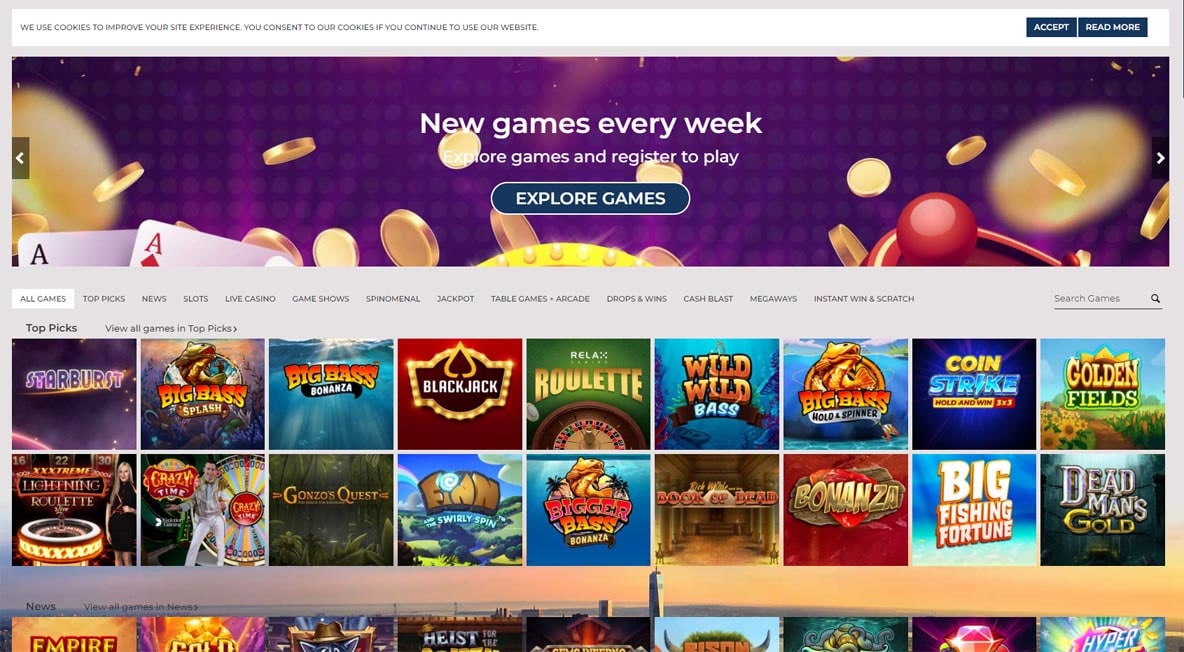Click Read More on cookie banner
Image resolution: width=1184 pixels, height=652 pixels.
coord(1112,27)
